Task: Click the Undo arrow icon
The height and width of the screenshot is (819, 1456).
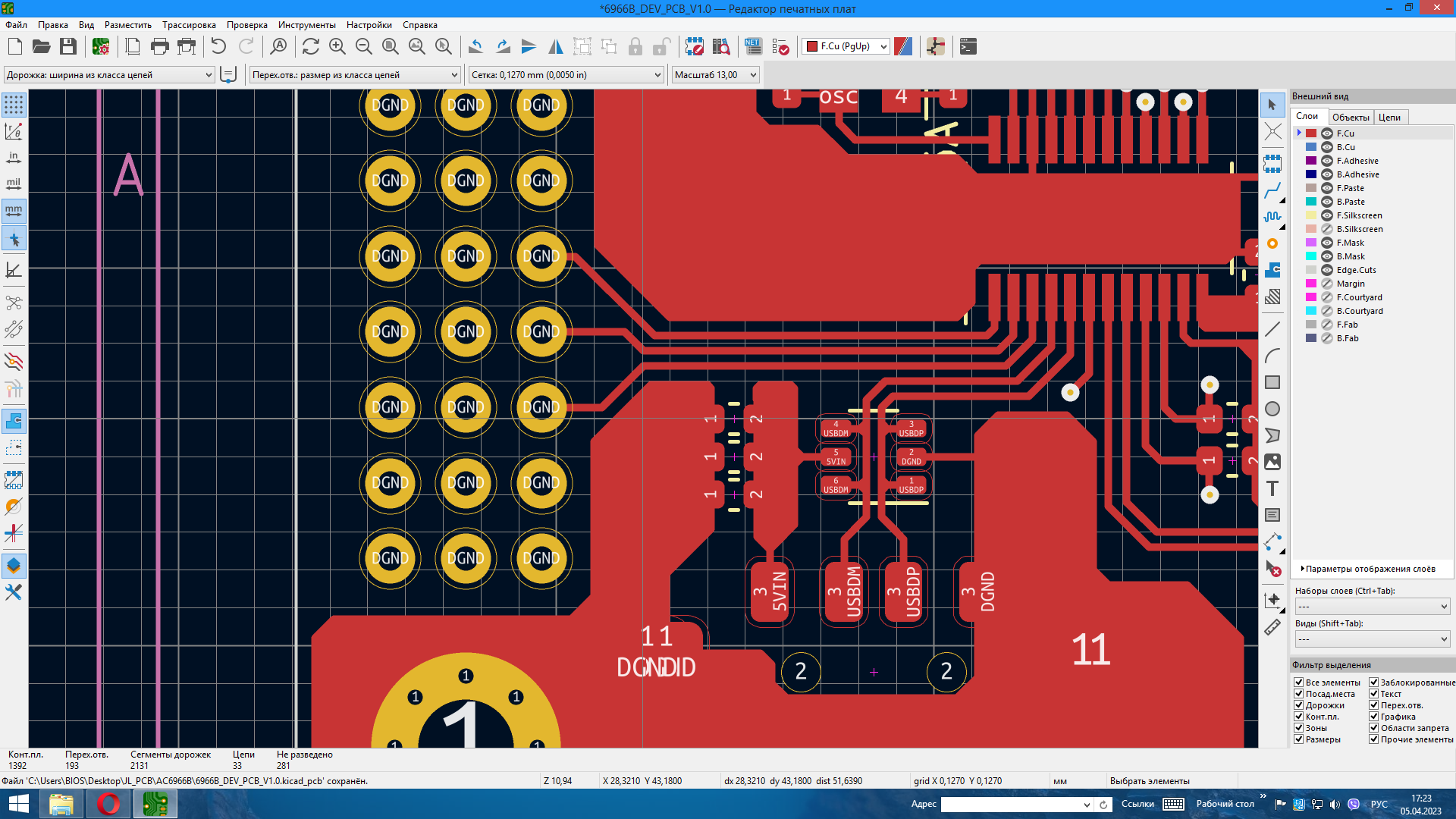Action: pos(218,47)
